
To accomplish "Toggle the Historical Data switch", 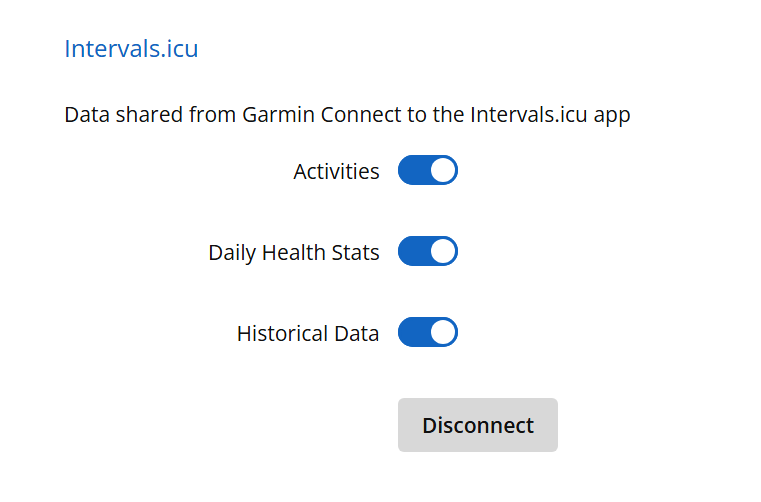I will pos(427,333).
